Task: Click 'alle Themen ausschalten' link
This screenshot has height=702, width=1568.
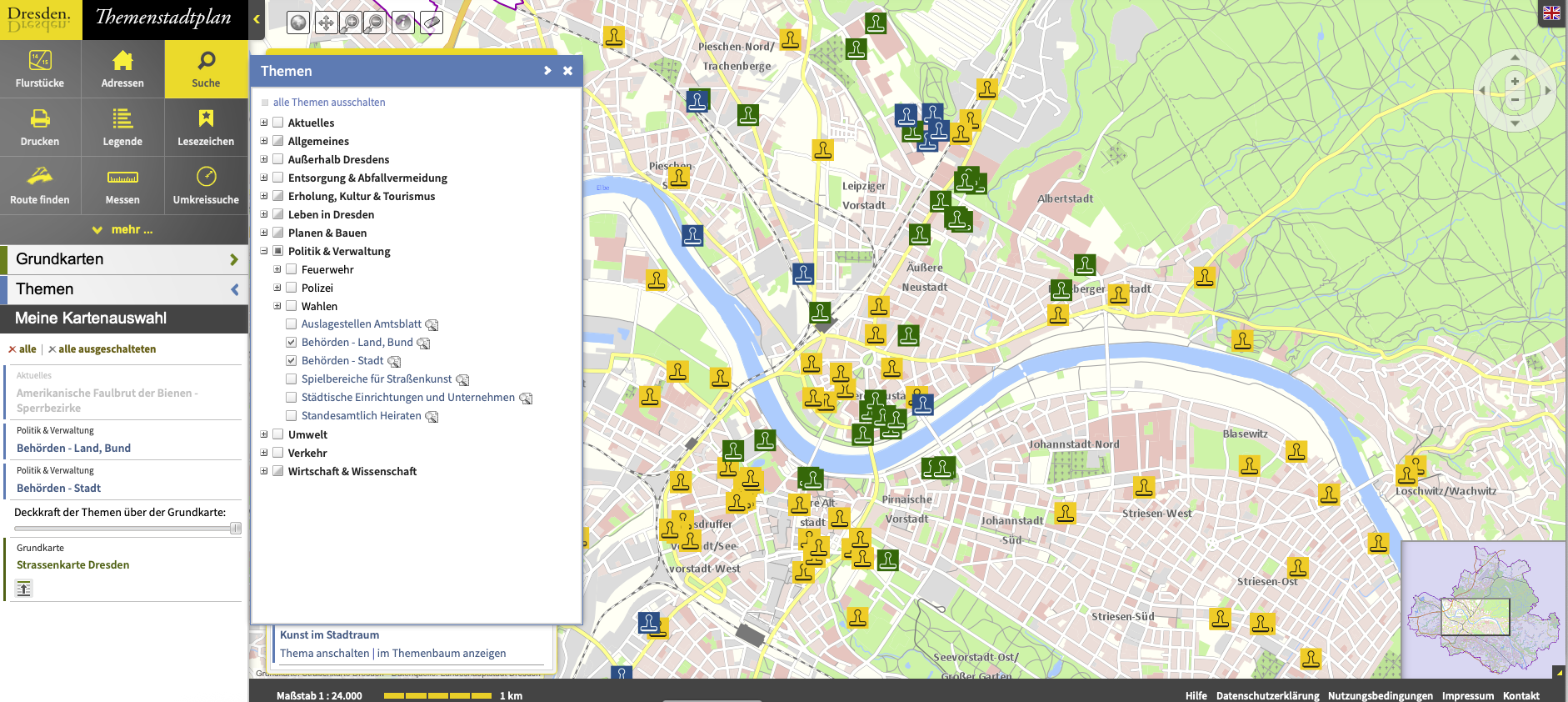Action: coord(329,103)
